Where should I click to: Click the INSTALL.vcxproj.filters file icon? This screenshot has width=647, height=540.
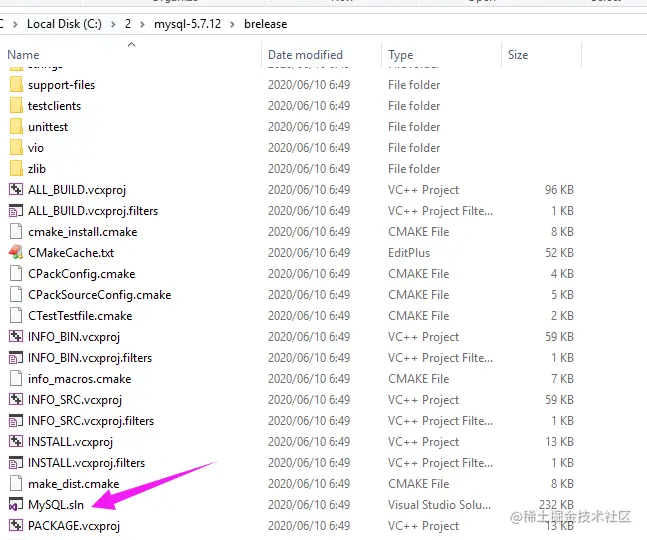click(x=16, y=463)
